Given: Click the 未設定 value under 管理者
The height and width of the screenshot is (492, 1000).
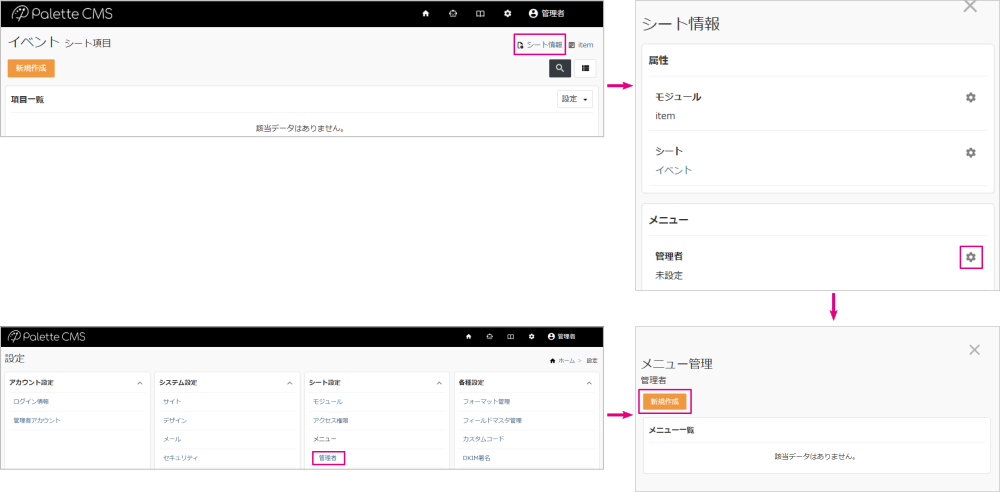Looking at the screenshot, I should click(669, 276).
